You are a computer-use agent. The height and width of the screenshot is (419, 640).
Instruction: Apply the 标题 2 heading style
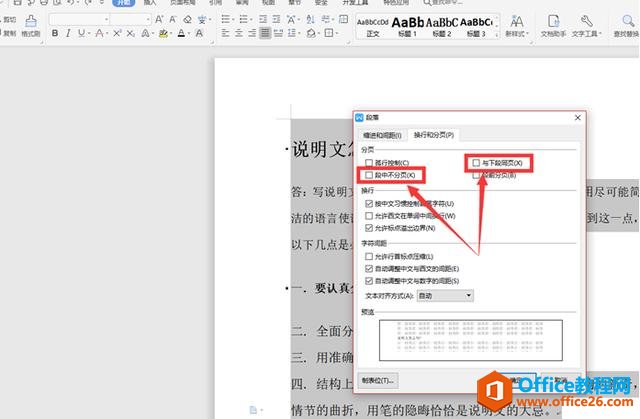[x=442, y=27]
